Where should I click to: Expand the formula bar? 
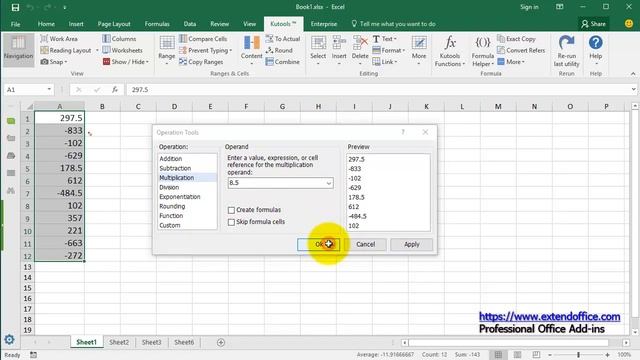click(633, 89)
